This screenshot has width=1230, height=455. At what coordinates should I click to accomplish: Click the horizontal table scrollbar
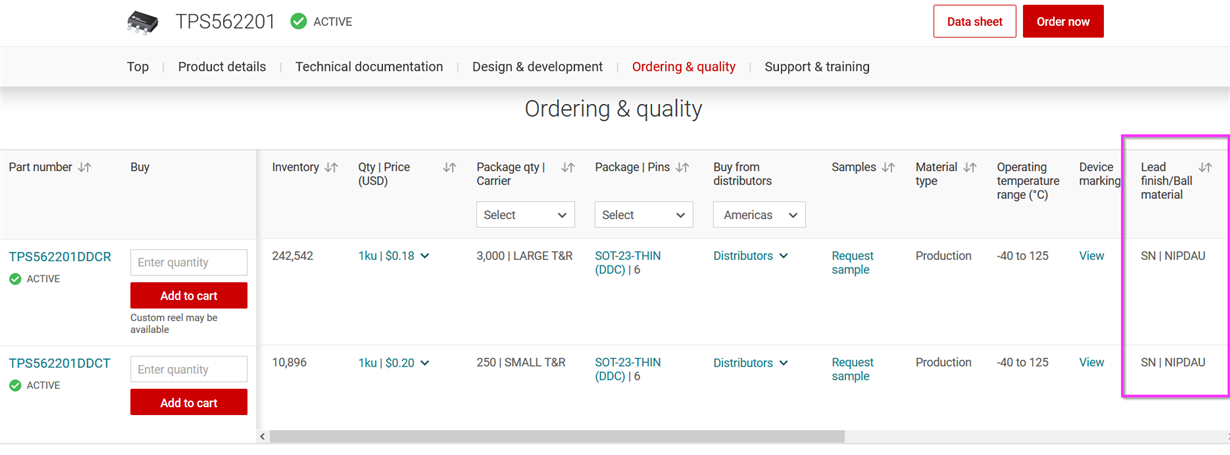point(557,437)
